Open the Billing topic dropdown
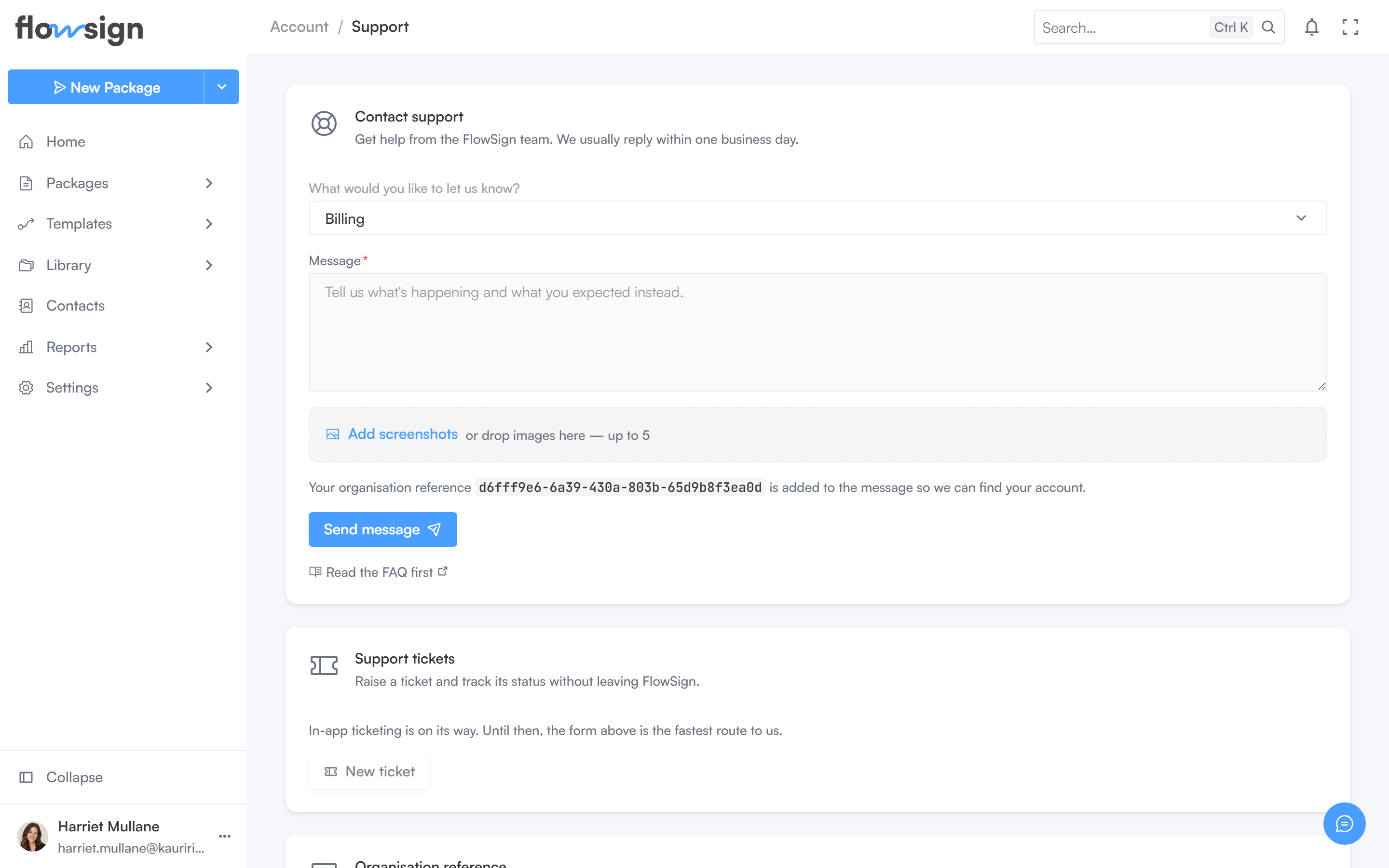 pos(817,218)
